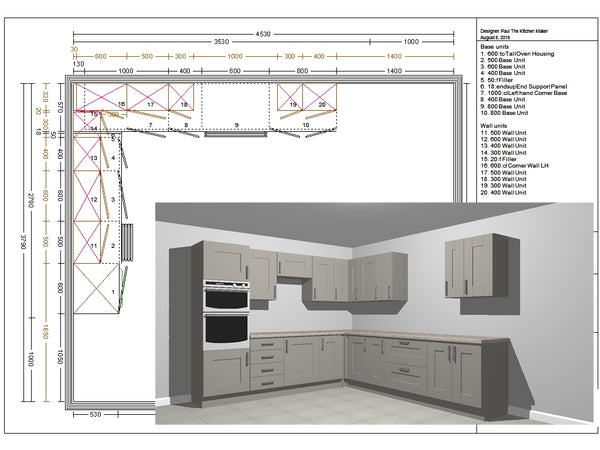Click wall unit 19 in the floor plan
Screen dimensions: 600x450
(291, 103)
